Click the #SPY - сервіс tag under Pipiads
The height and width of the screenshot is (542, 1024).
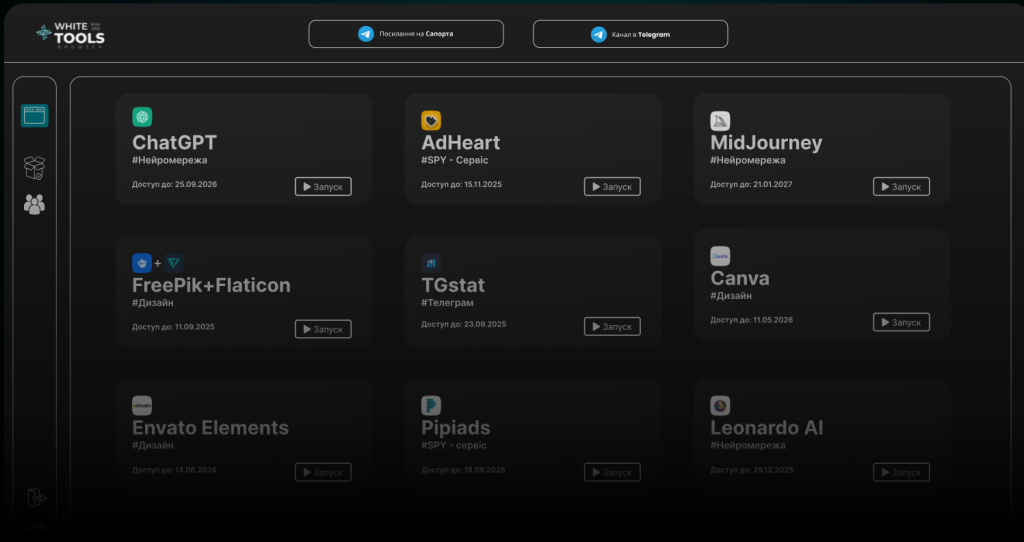(x=454, y=445)
